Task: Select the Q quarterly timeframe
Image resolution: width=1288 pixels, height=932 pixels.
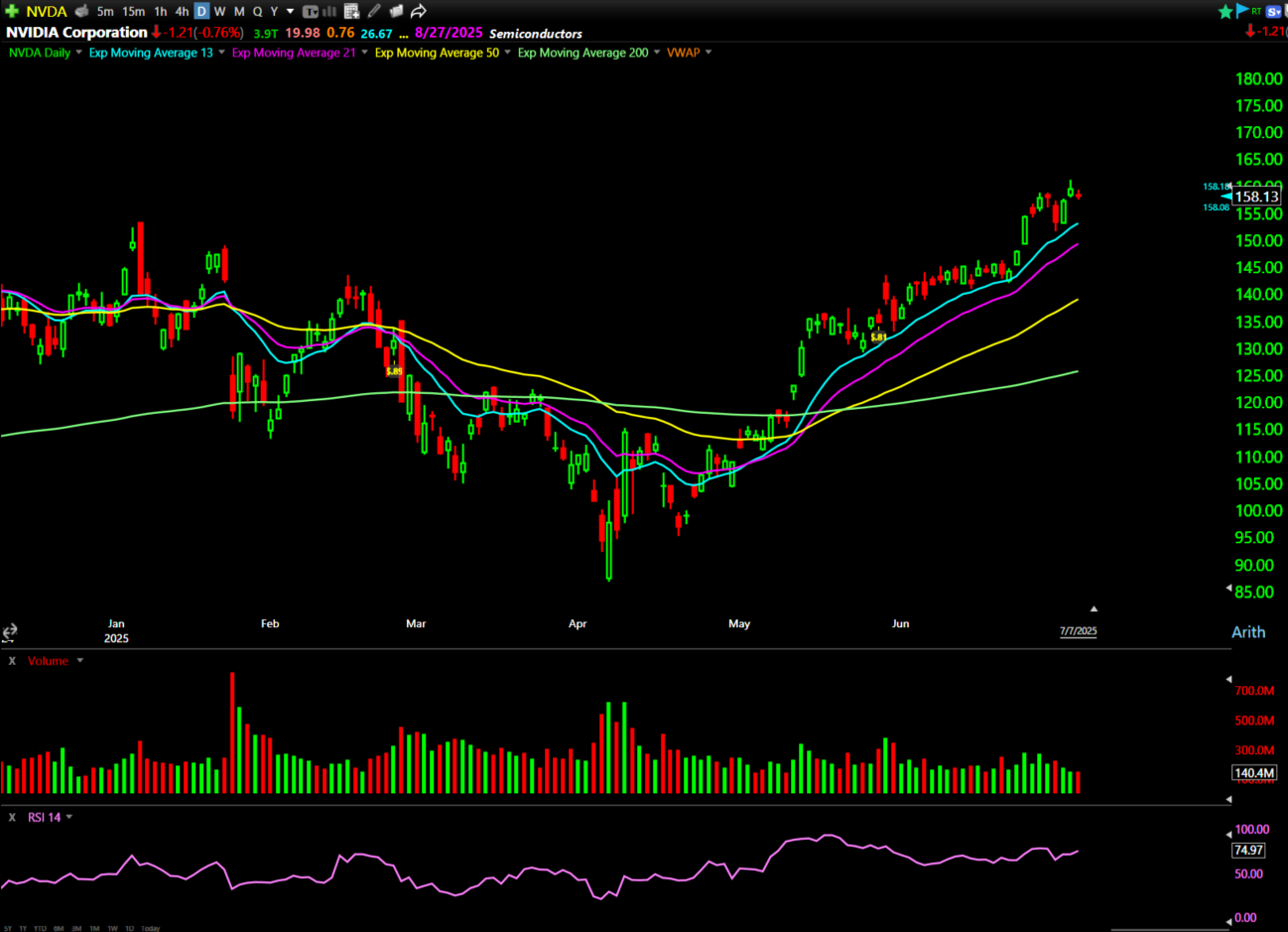Action: coord(257,12)
